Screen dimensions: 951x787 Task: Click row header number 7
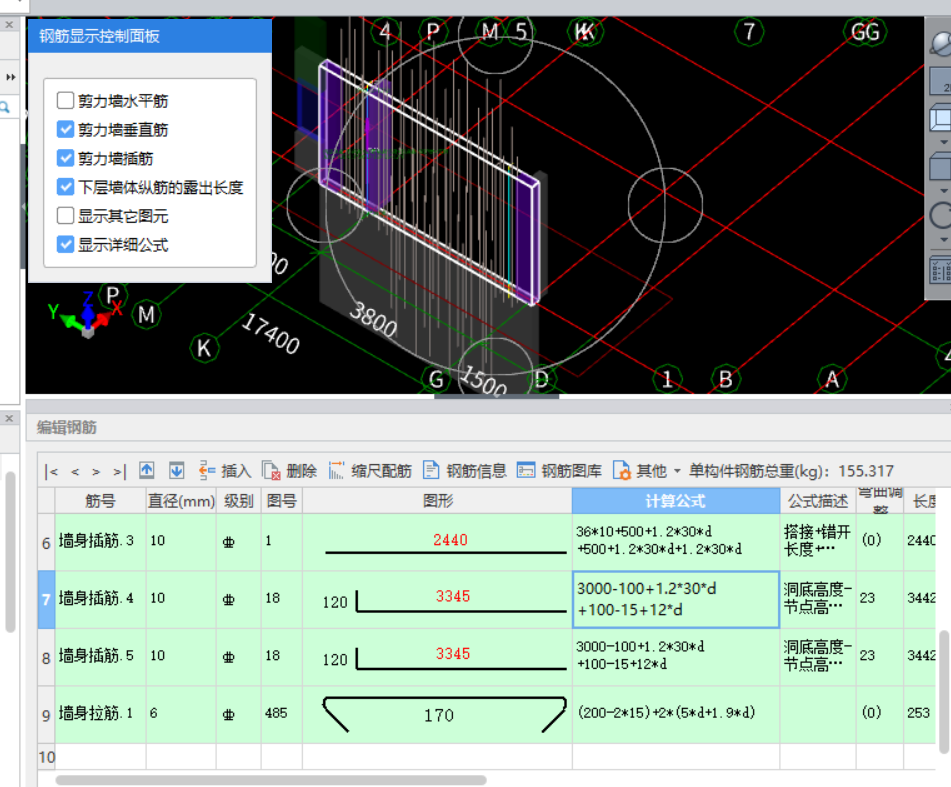pyautogui.click(x=46, y=599)
